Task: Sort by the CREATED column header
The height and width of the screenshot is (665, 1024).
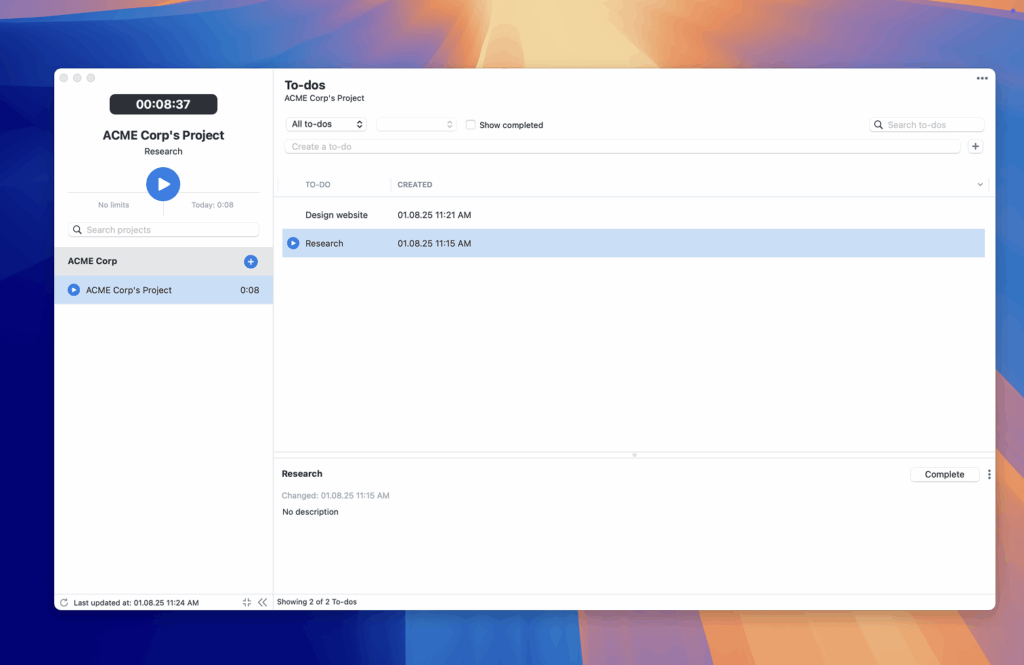Action: pyautogui.click(x=415, y=185)
